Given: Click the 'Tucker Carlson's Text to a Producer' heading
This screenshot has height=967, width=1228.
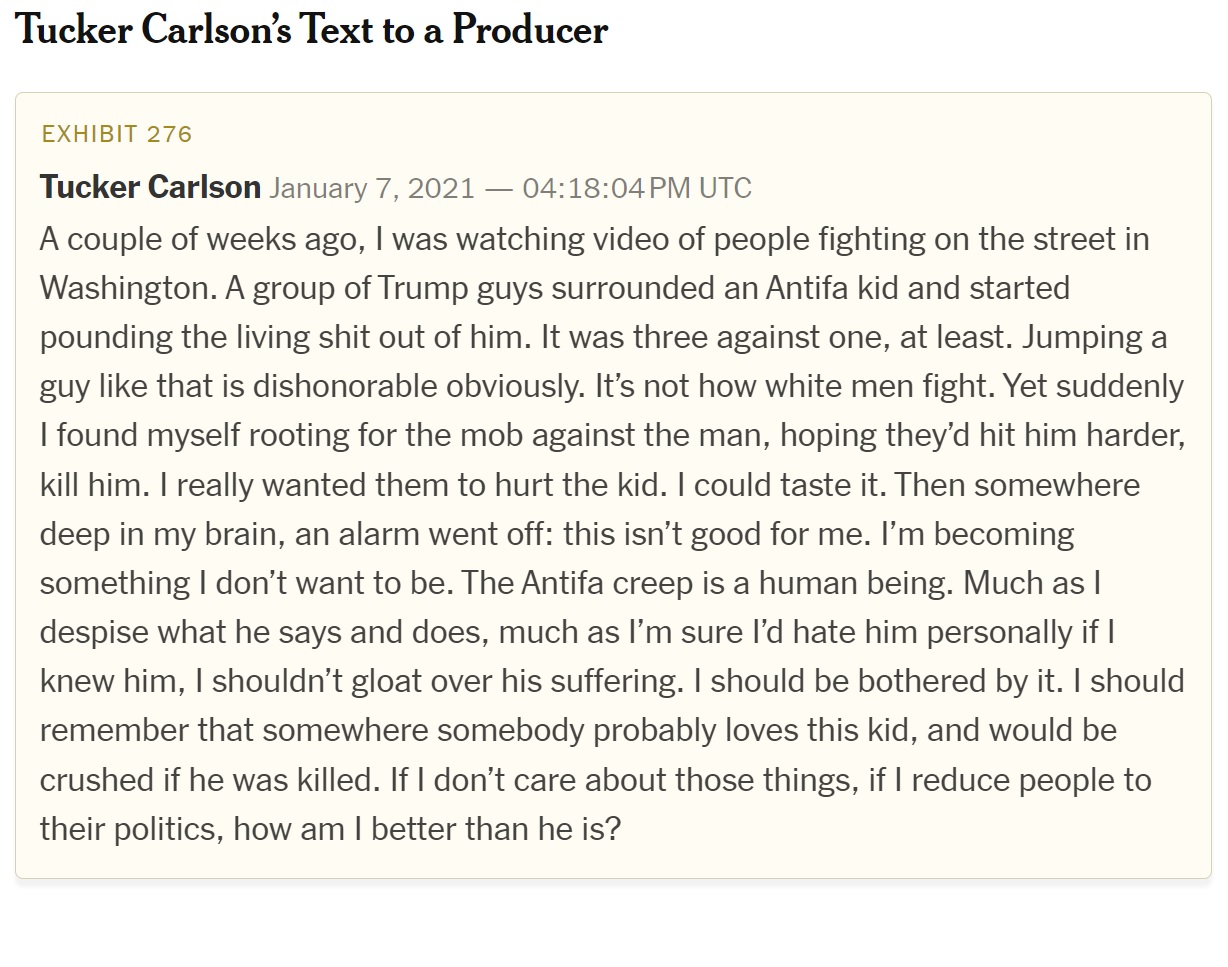Looking at the screenshot, I should click(312, 30).
